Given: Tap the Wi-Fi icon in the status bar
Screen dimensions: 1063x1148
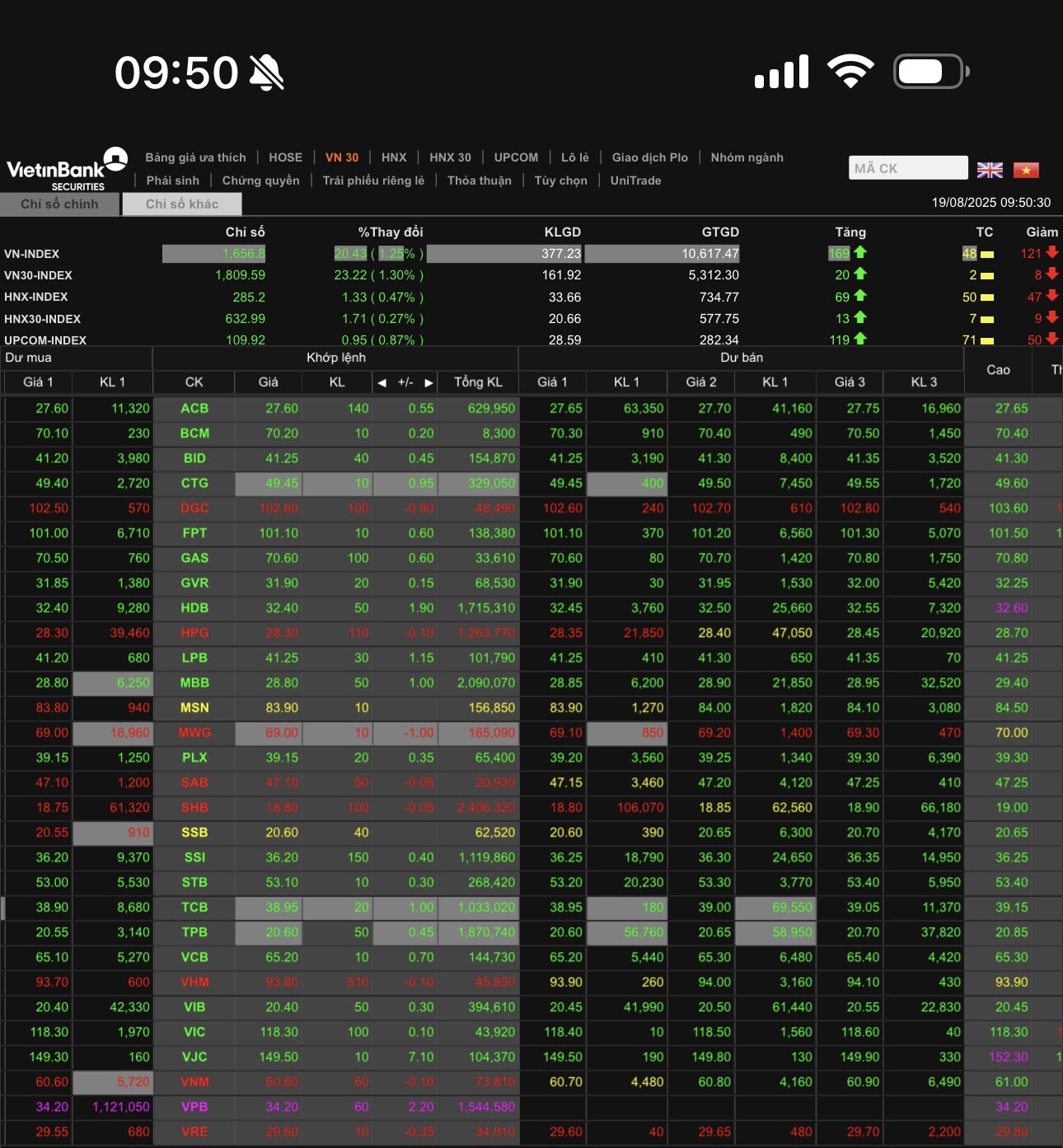Looking at the screenshot, I should tap(850, 71).
